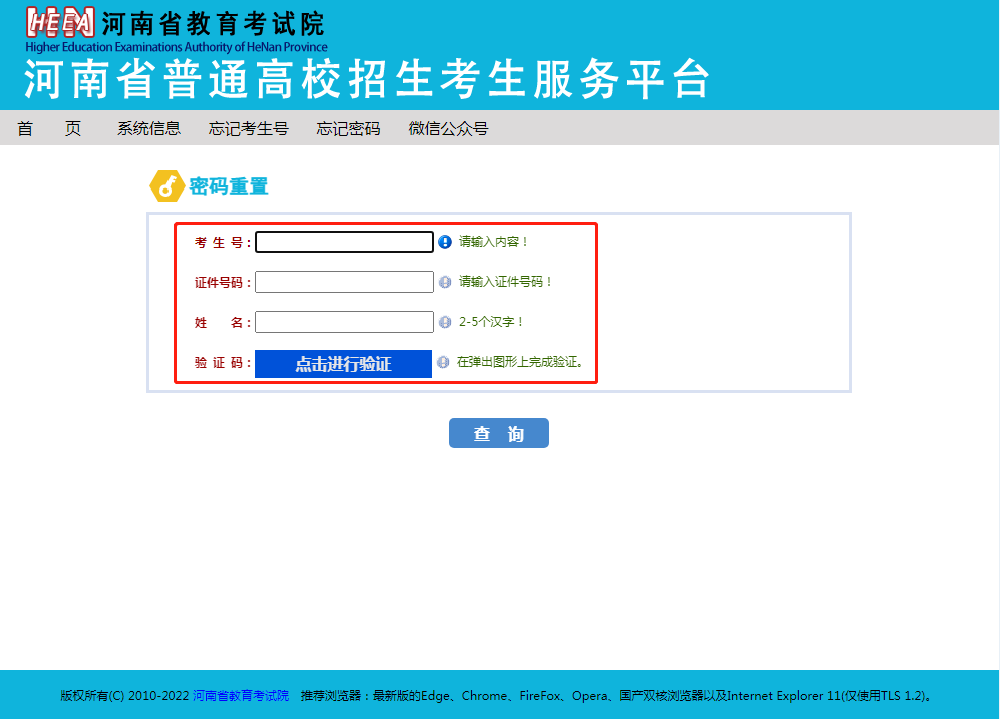Click the HEEA logo in the header
Viewport: 1000px width, 719px height.
pos(60,23)
